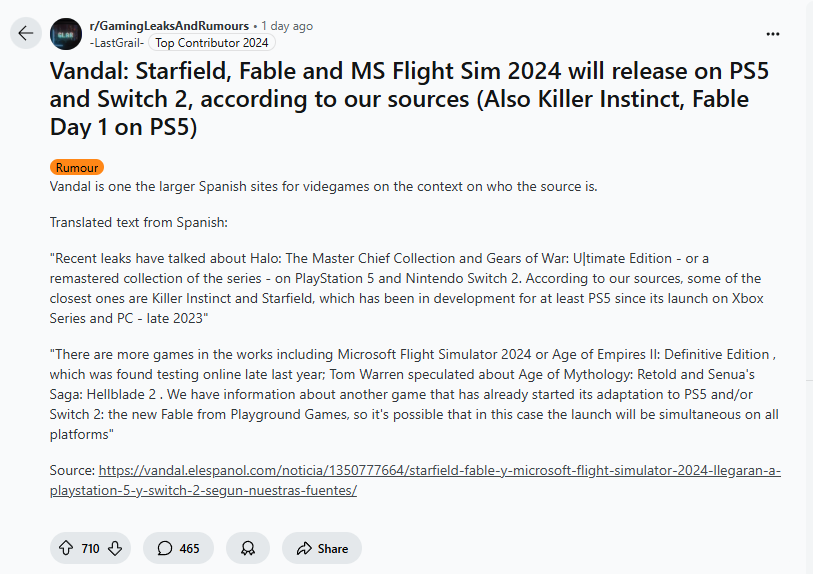Screen dimensions: 813x574
Task: Open the three-dot post options menu
Action: 772,33
